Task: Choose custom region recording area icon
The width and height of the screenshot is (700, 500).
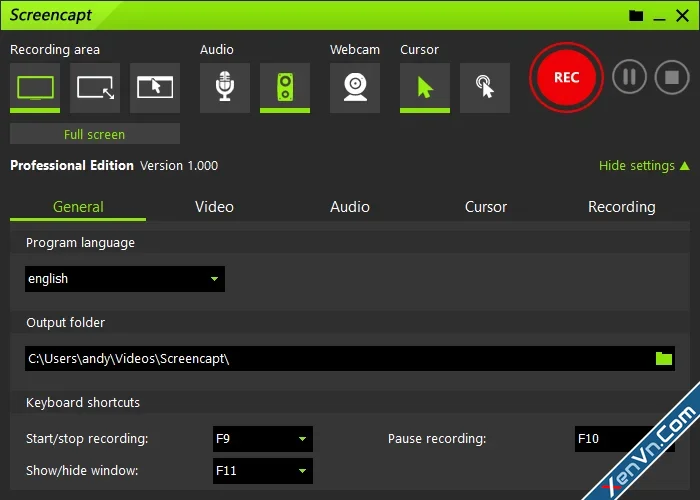Action: tap(95, 88)
